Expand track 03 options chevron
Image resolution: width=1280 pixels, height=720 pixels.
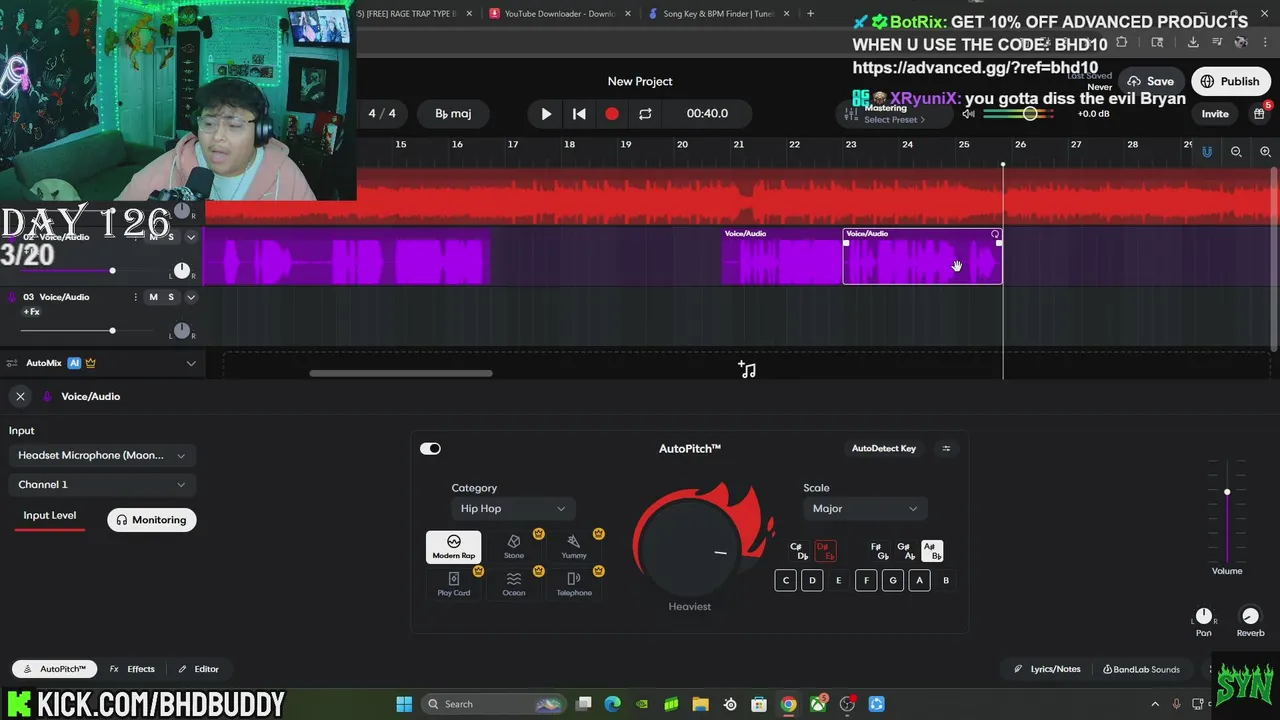click(191, 297)
